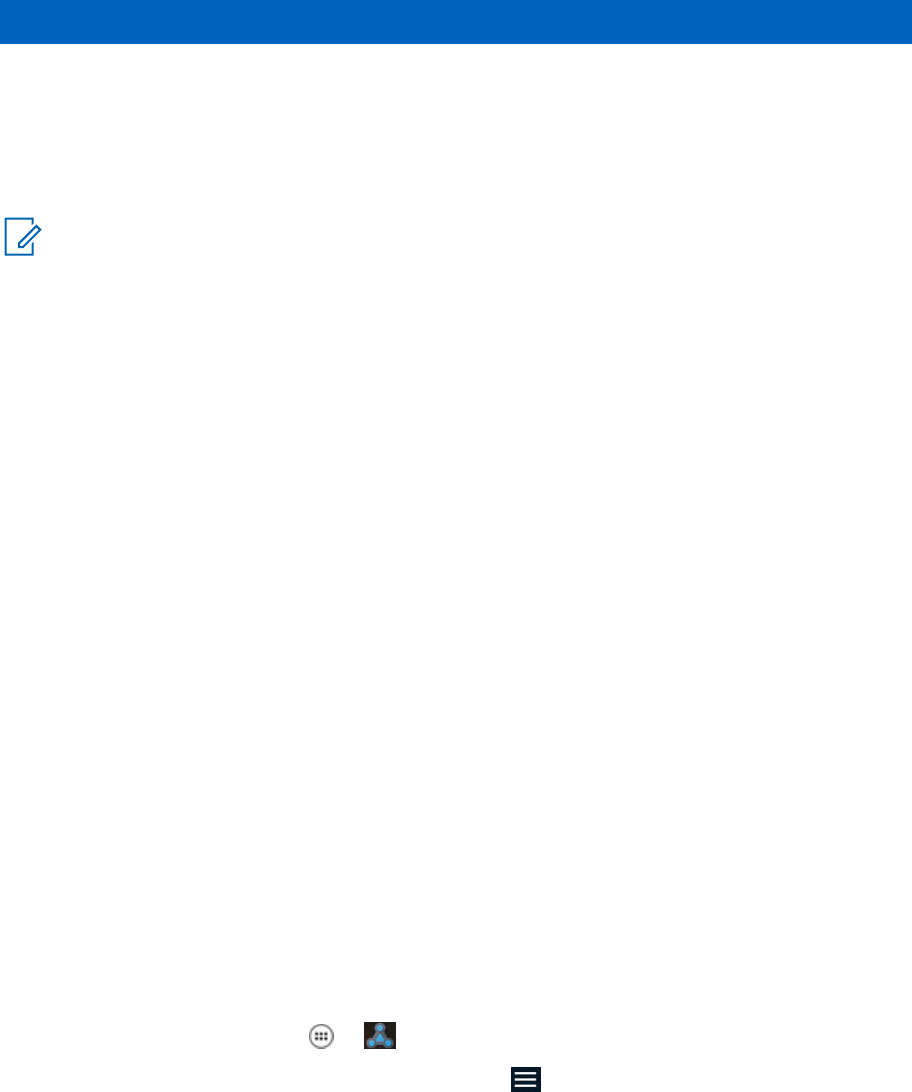
Task: Tap the circled dots app drawer icon
Action: 321,1036
